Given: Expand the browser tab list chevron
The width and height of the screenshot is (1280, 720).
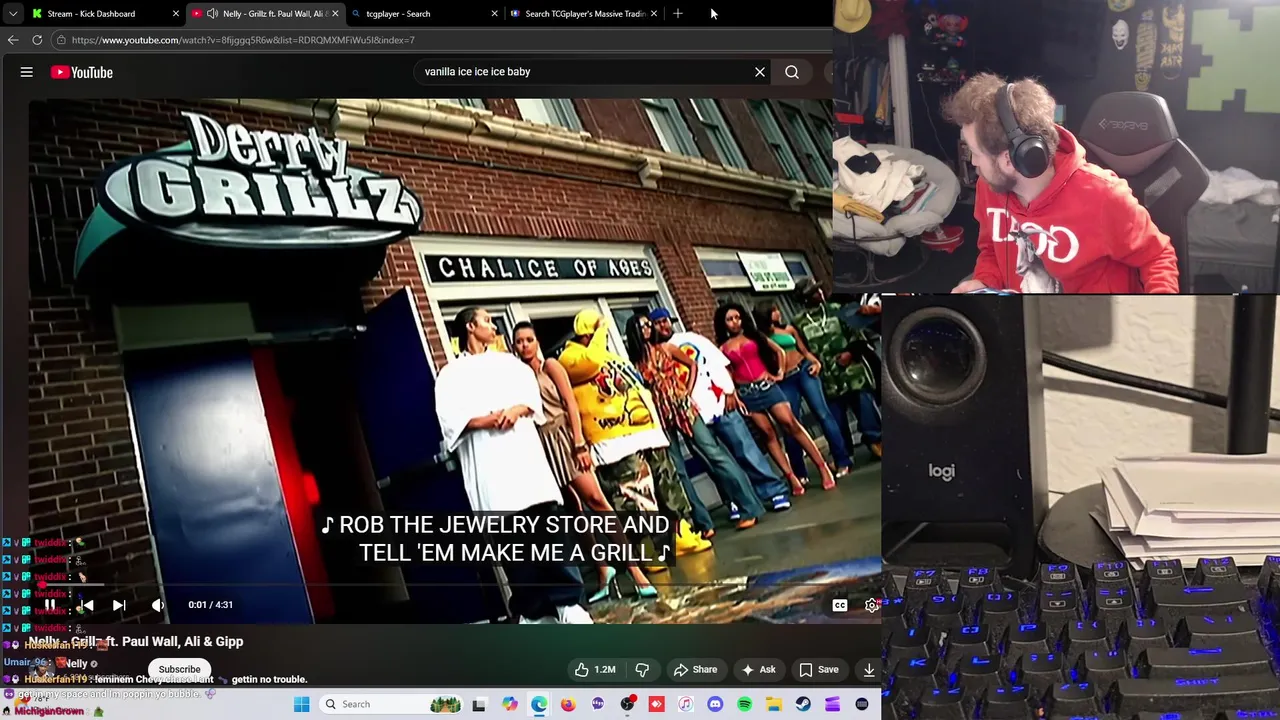Looking at the screenshot, I should point(12,14).
